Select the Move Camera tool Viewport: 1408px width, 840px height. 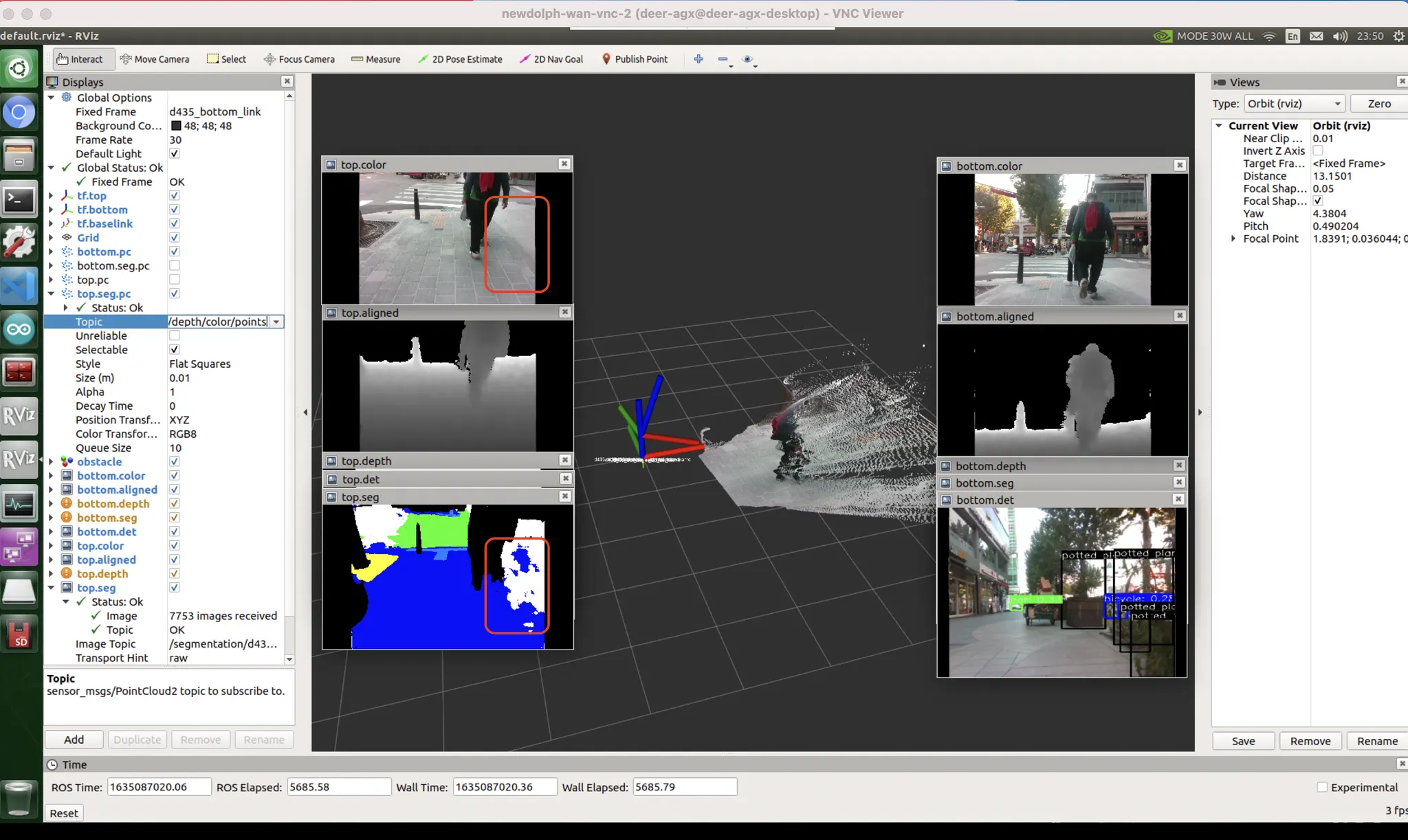click(155, 59)
